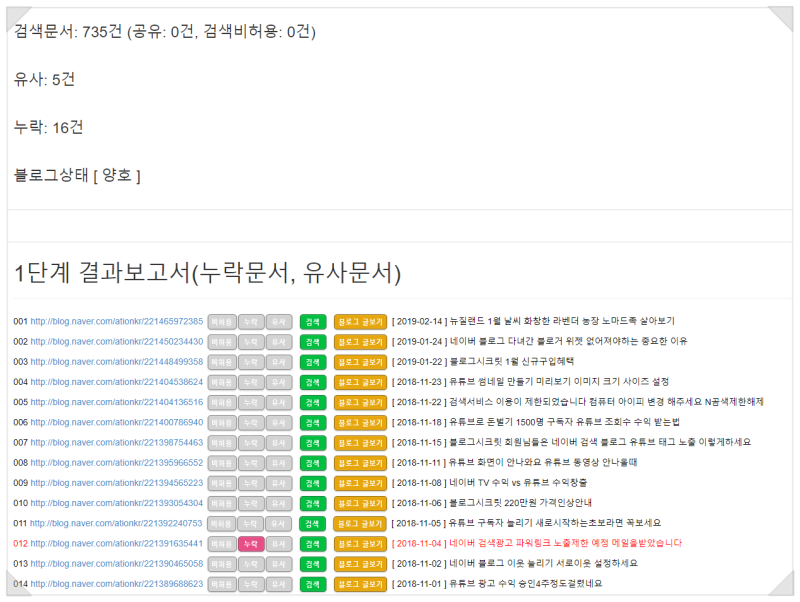This screenshot has width=800, height=602.
Task: Click the highlighted pink 누락 button in row 012
Action: point(251,544)
